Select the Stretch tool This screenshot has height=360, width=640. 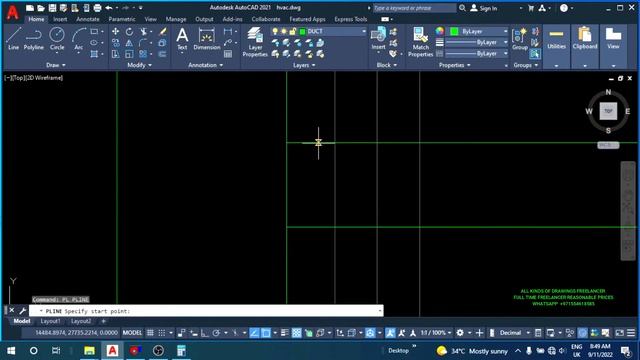pyautogui.click(x=116, y=54)
